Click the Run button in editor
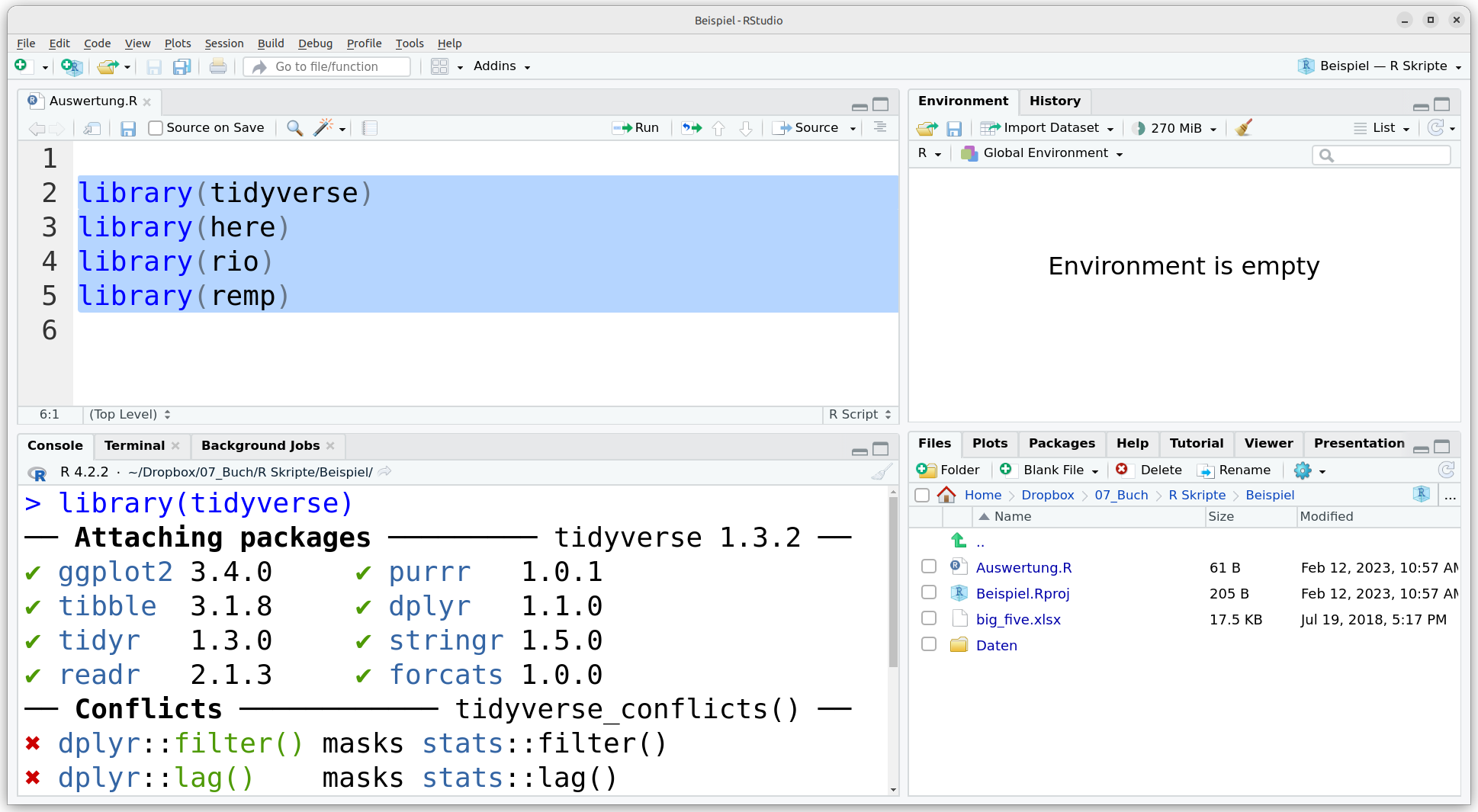Screen dimensions: 1478x812 [635, 128]
